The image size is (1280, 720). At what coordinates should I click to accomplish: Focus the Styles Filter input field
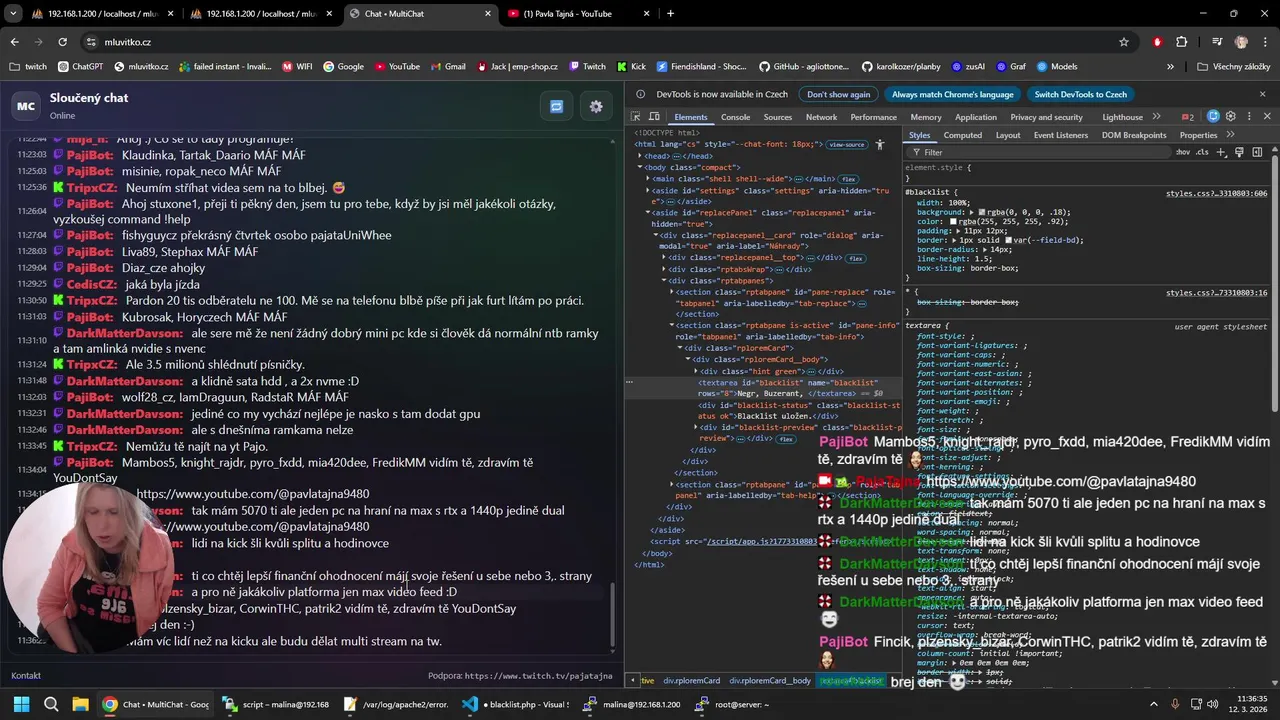[1040, 152]
